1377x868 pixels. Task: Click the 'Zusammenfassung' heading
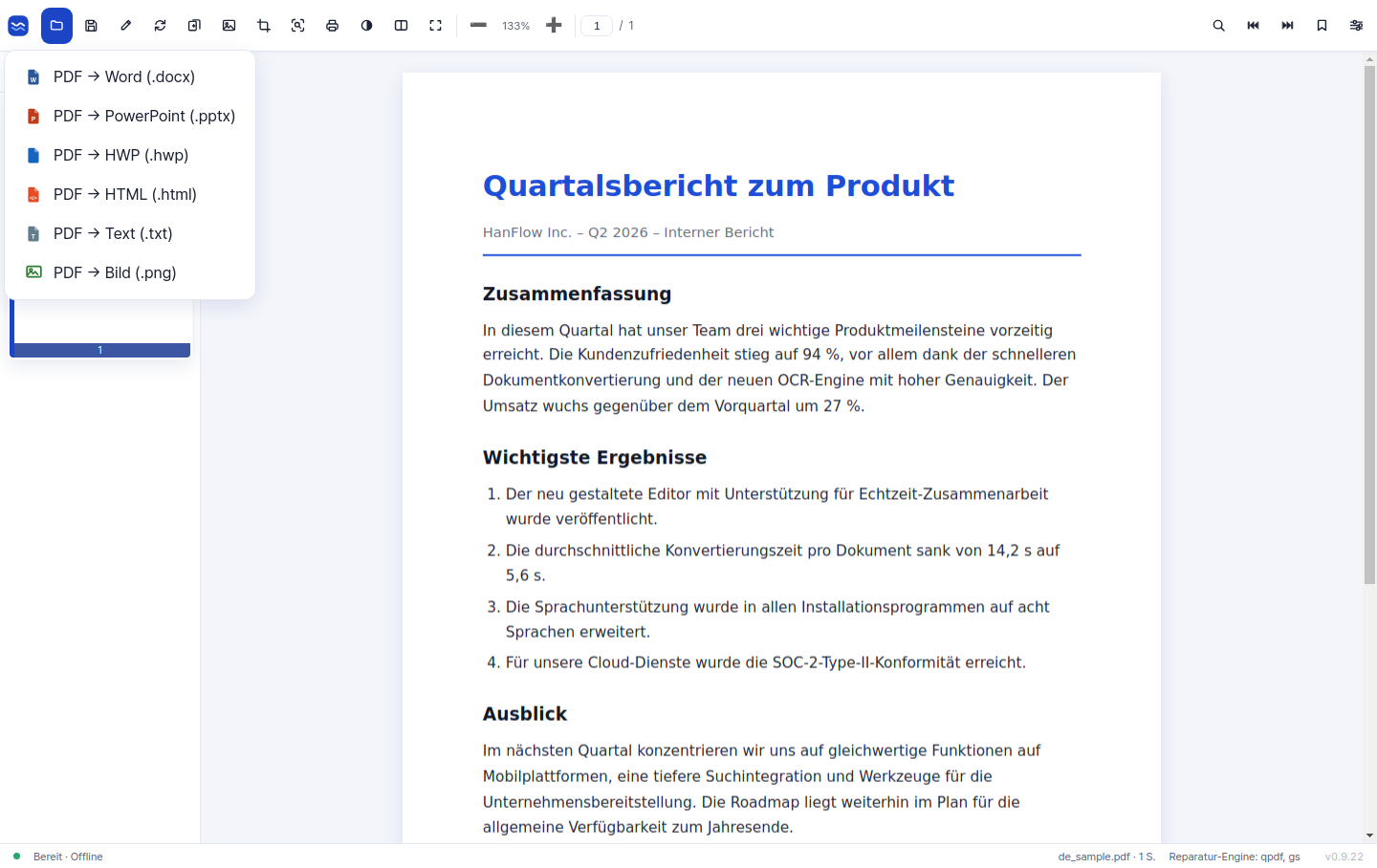coord(577,293)
